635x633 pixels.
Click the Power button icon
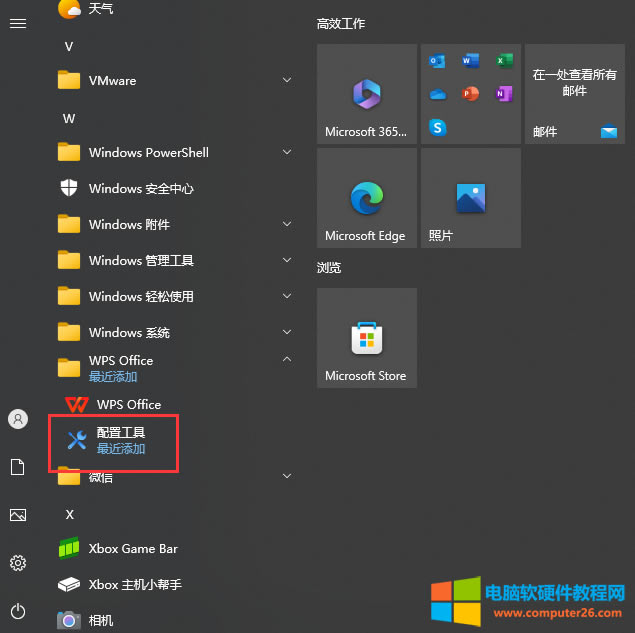[18, 610]
